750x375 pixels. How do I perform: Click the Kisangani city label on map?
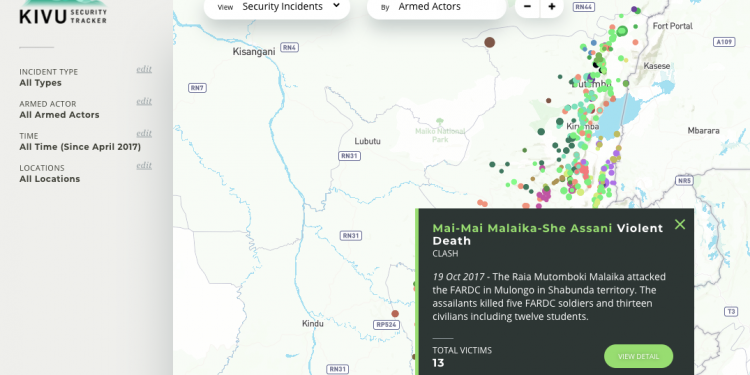click(x=254, y=52)
